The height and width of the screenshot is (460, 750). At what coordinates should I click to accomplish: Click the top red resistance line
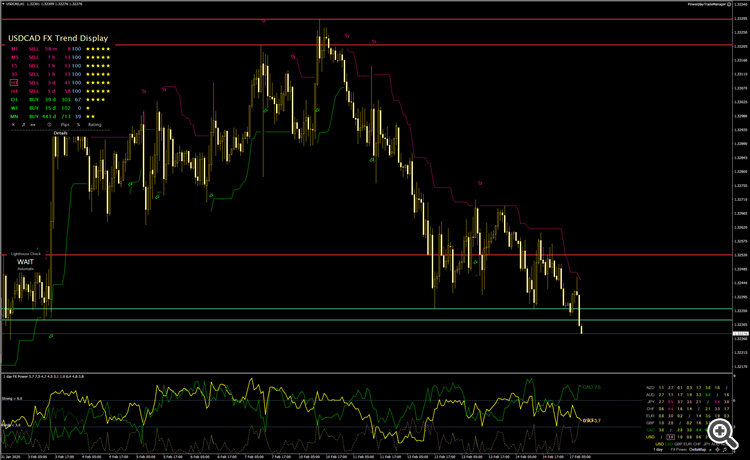(x=366, y=19)
